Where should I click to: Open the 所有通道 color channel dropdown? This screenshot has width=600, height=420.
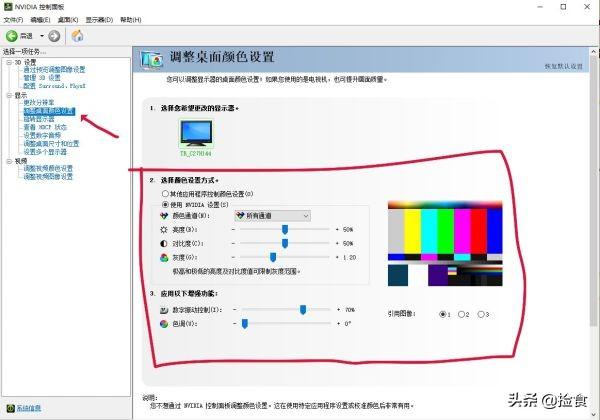[x=272, y=216]
